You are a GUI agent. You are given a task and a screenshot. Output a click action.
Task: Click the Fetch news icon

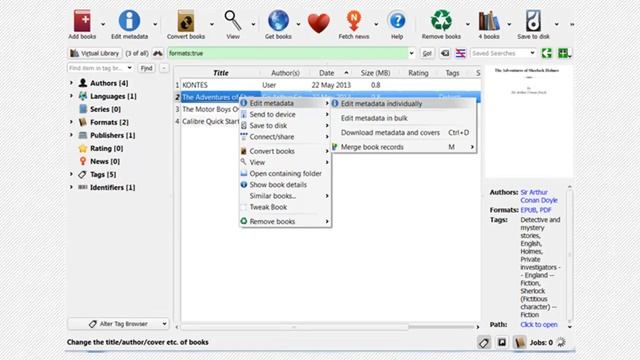click(x=353, y=21)
